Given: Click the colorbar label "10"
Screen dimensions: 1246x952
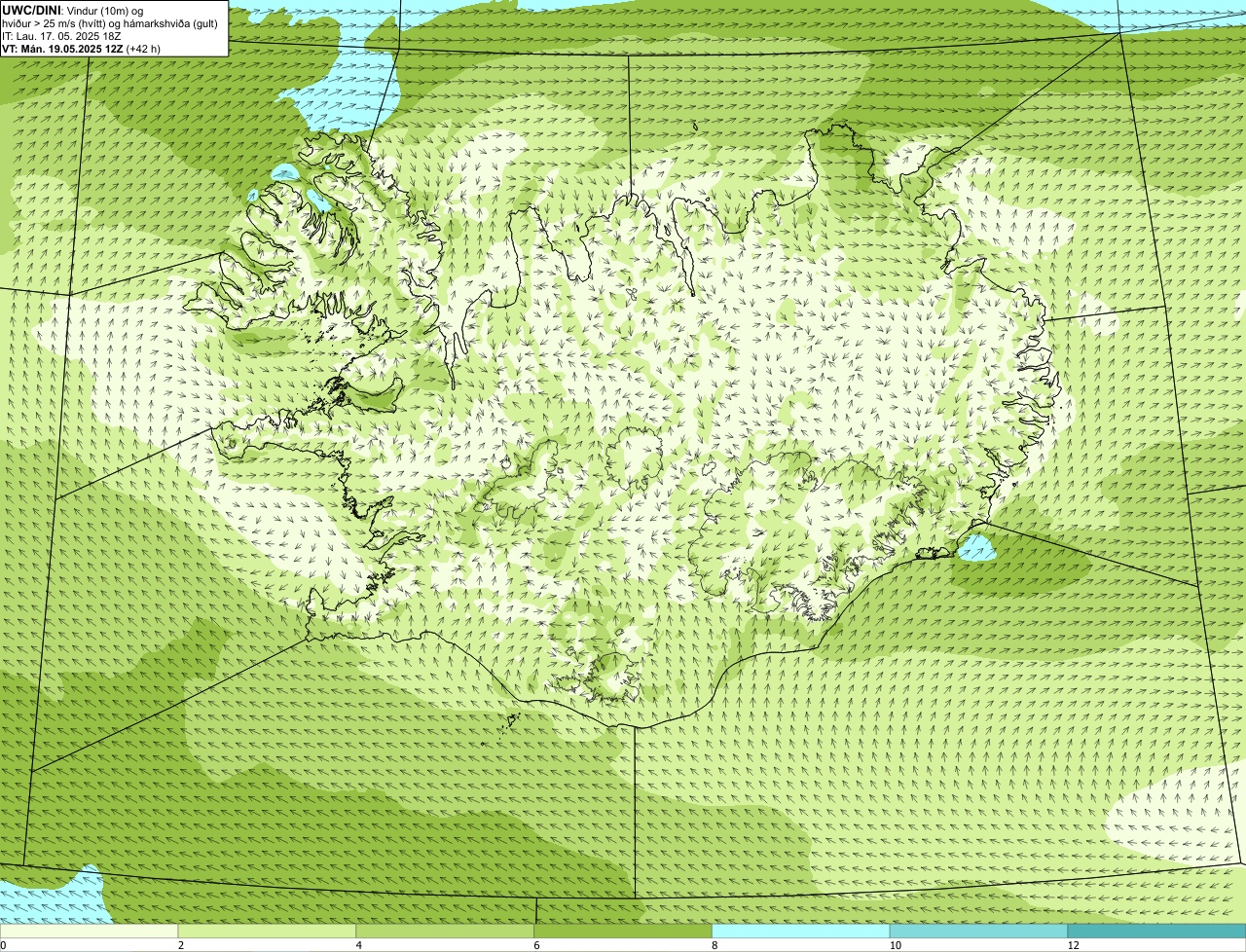Looking at the screenshot, I should pos(895,945).
